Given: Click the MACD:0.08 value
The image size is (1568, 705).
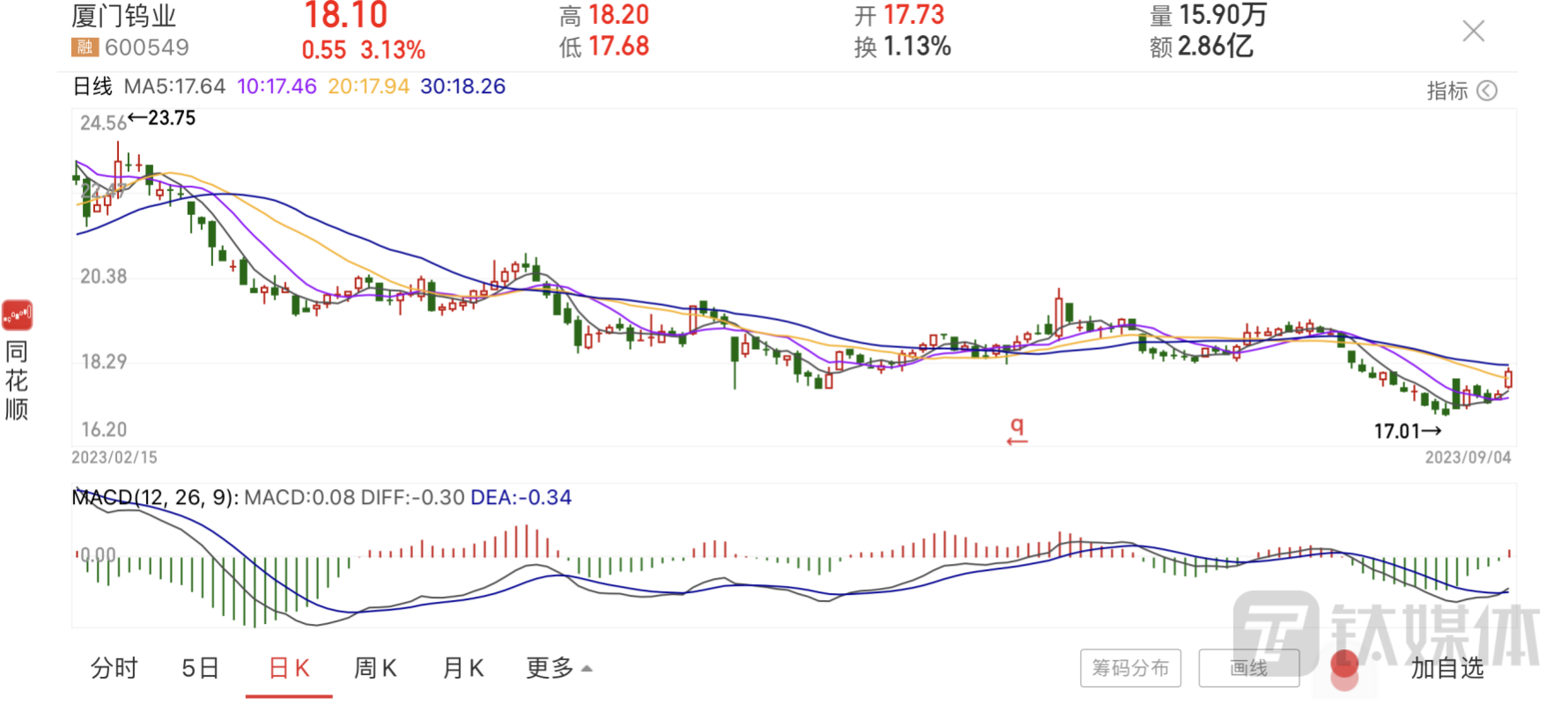Looking at the screenshot, I should (300, 498).
